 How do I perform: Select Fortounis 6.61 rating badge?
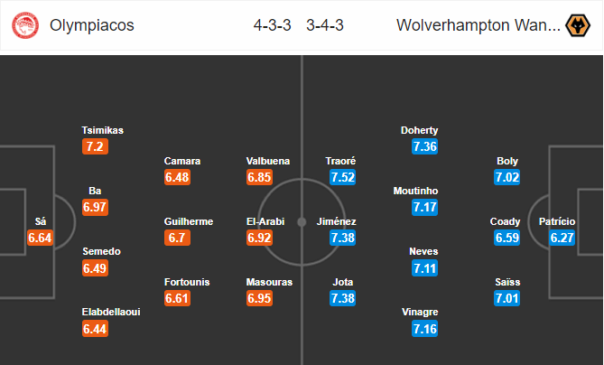pyautogui.click(x=177, y=298)
